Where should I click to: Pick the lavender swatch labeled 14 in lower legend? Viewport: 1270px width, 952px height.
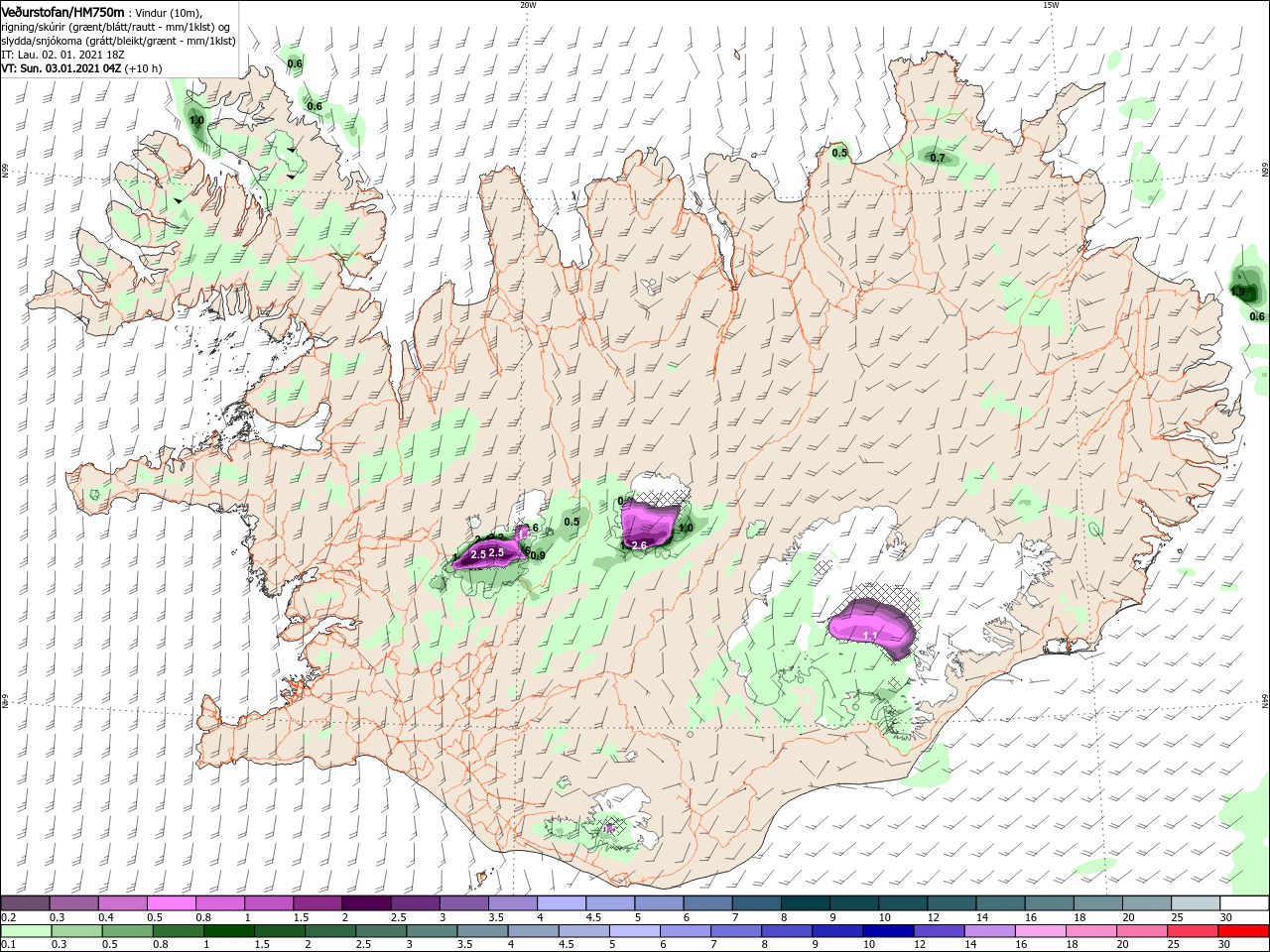(990, 931)
